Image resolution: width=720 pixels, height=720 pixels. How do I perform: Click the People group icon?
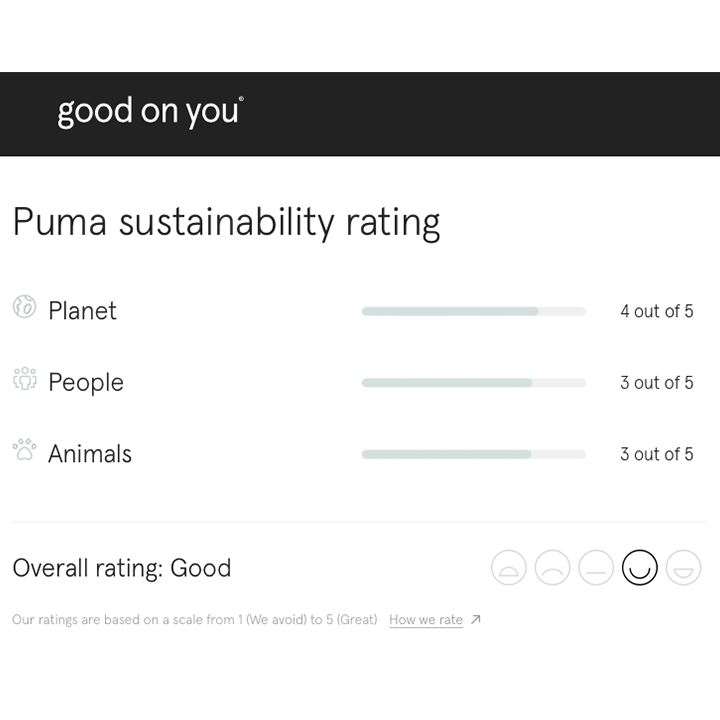tap(25, 379)
